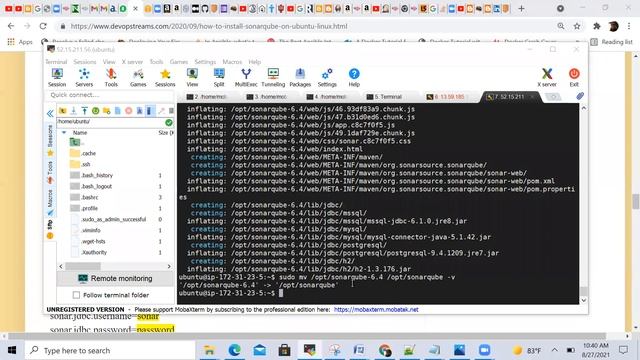
Task: Click in the Quick connect field
Action: (x=109, y=95)
